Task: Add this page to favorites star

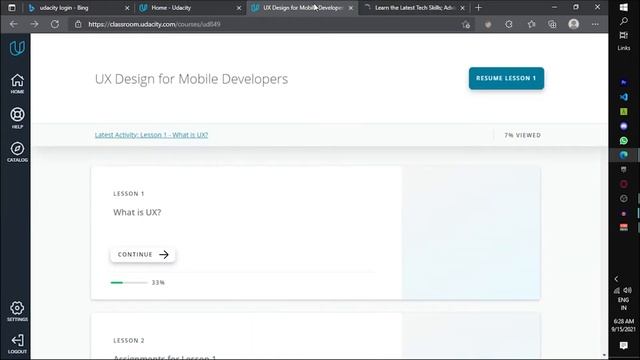Action: point(466,24)
